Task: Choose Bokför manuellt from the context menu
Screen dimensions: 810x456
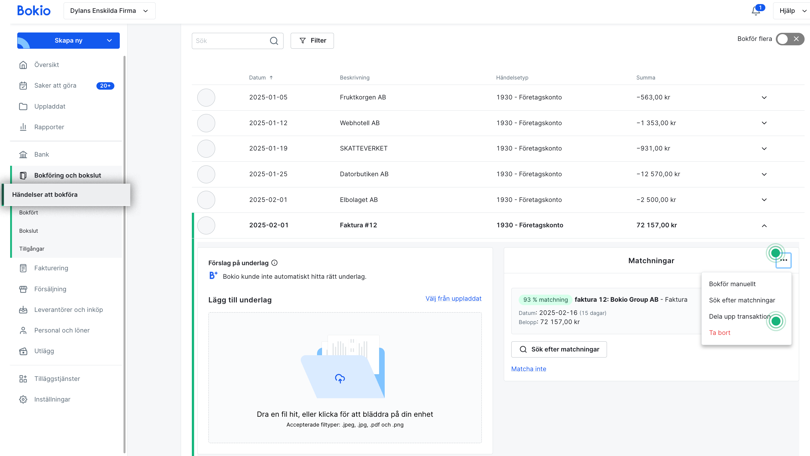Action: (x=732, y=284)
